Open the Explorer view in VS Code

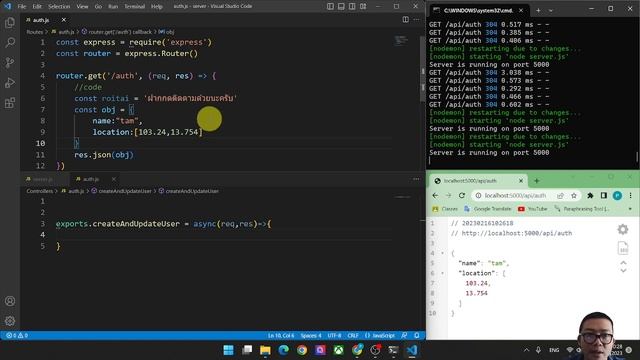[10, 22]
